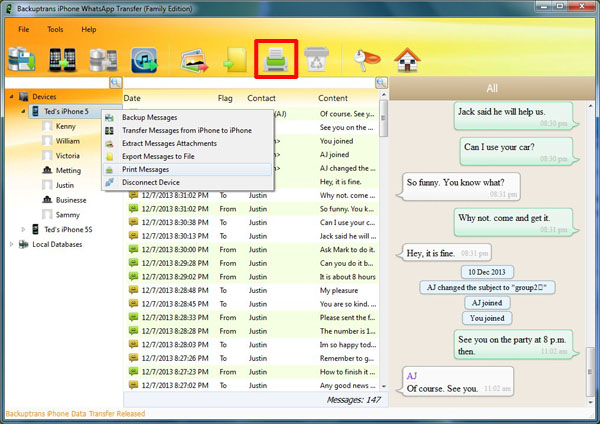Open the File menu

pos(24,29)
